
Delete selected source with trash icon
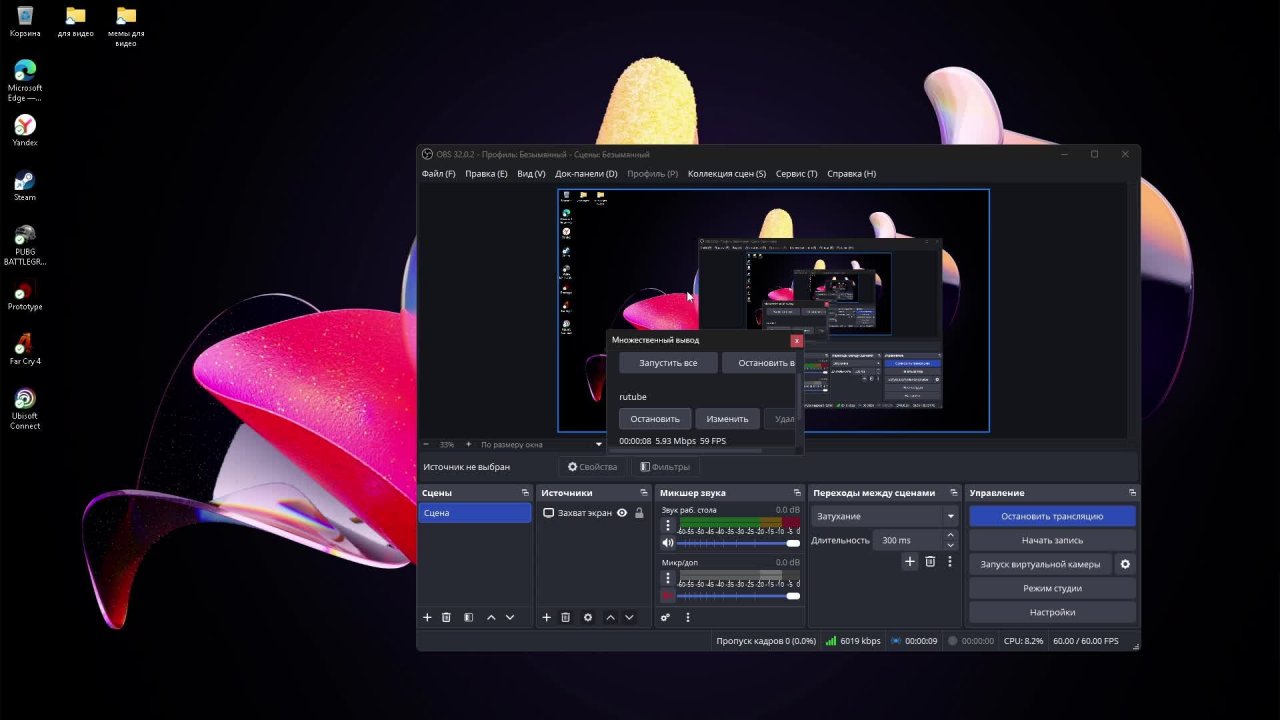565,618
